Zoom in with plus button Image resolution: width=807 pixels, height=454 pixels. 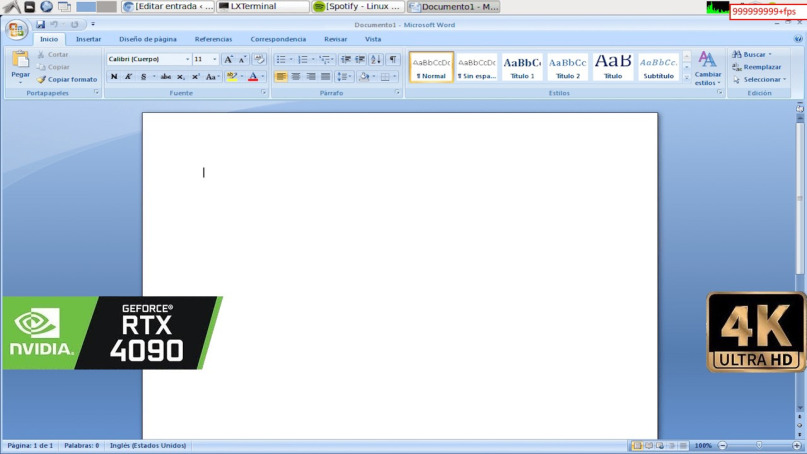(x=797, y=445)
